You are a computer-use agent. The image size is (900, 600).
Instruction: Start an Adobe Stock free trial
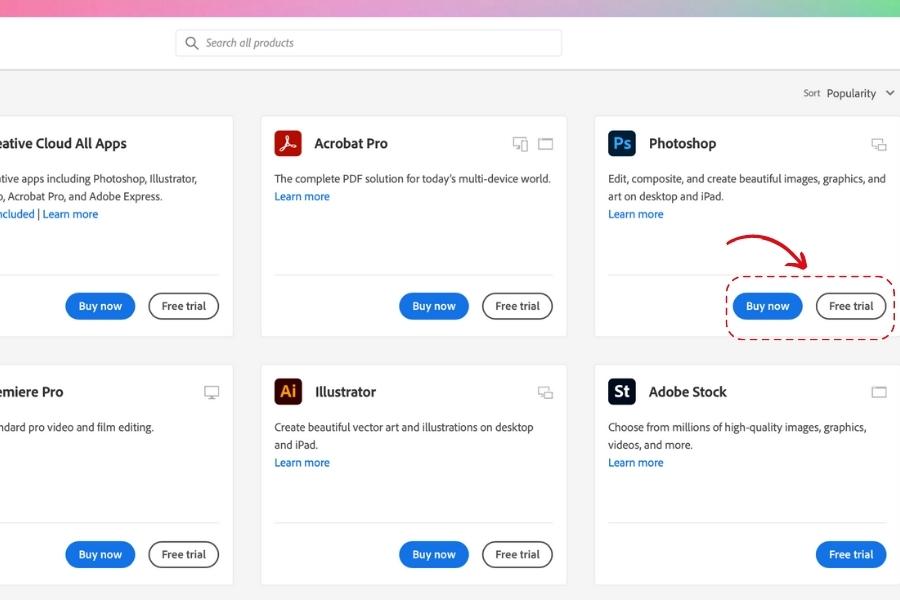tap(851, 554)
